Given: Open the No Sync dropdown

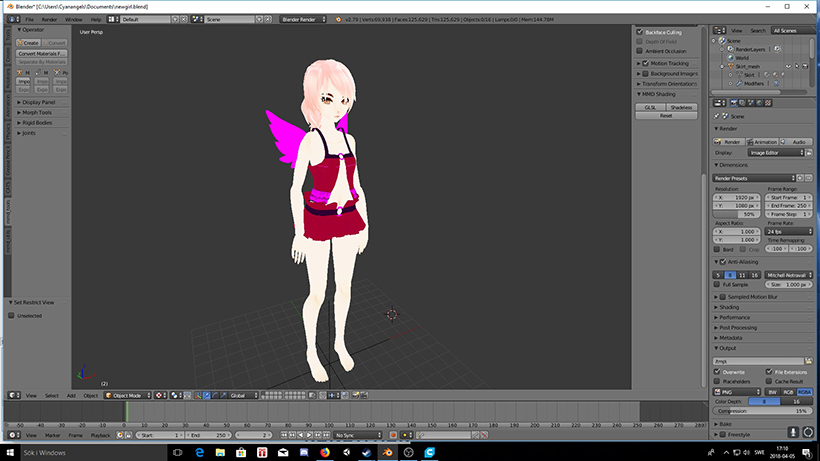Looking at the screenshot, I should [x=358, y=435].
